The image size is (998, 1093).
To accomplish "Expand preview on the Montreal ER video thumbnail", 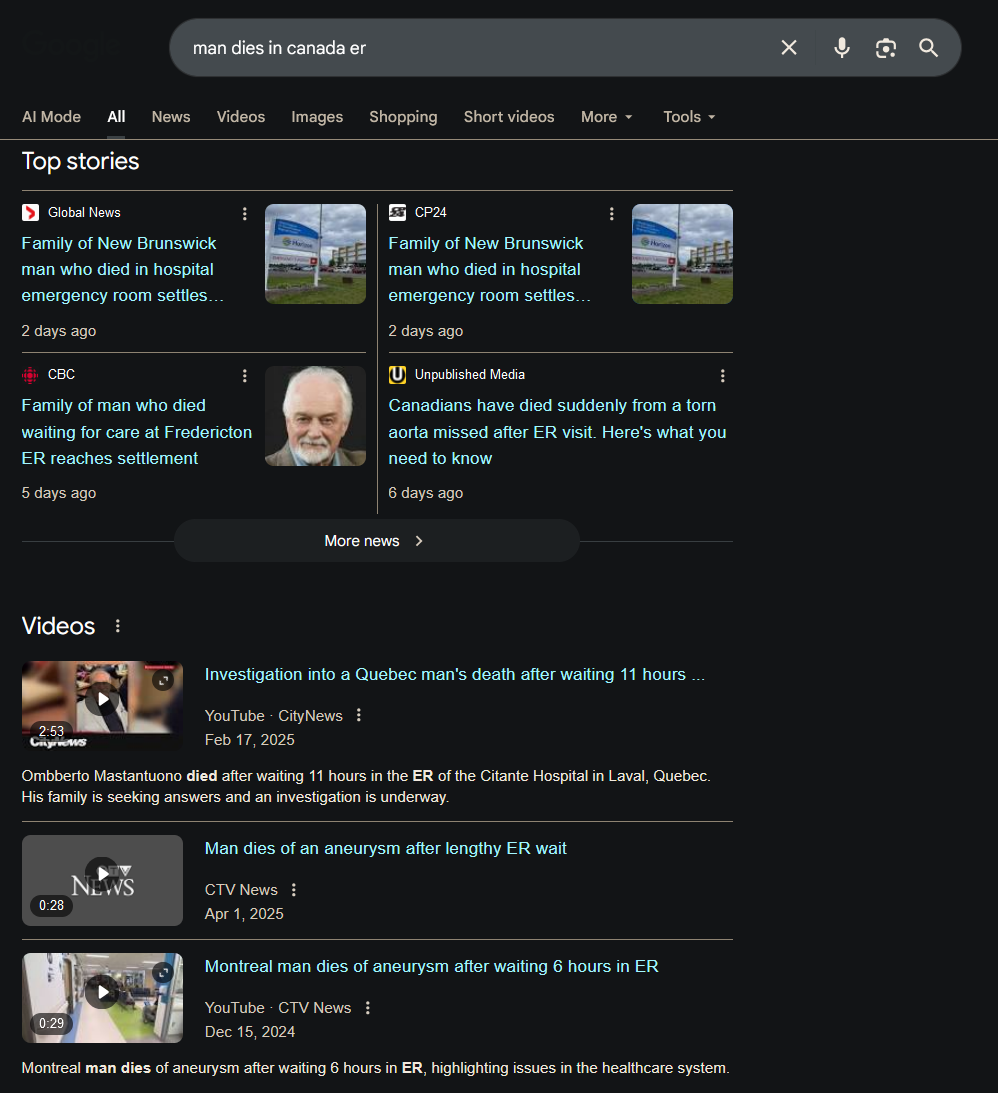I will [x=163, y=972].
